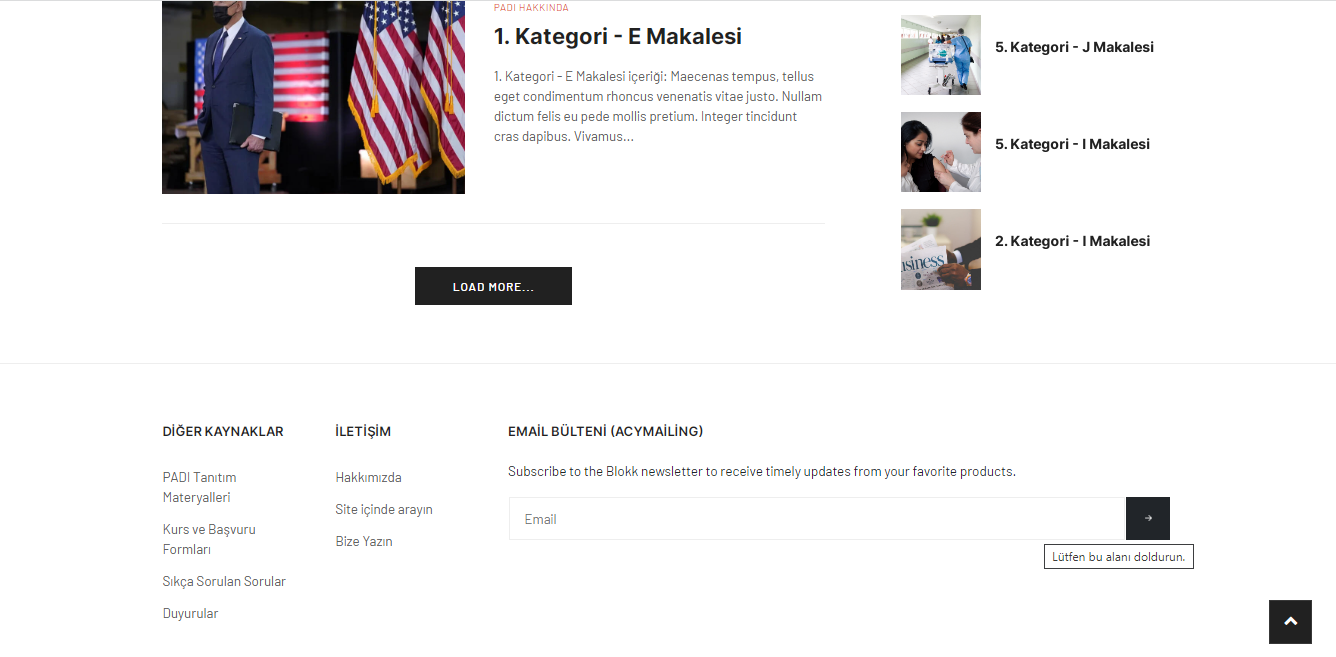Open the business newspaper thumbnail

coord(940,249)
